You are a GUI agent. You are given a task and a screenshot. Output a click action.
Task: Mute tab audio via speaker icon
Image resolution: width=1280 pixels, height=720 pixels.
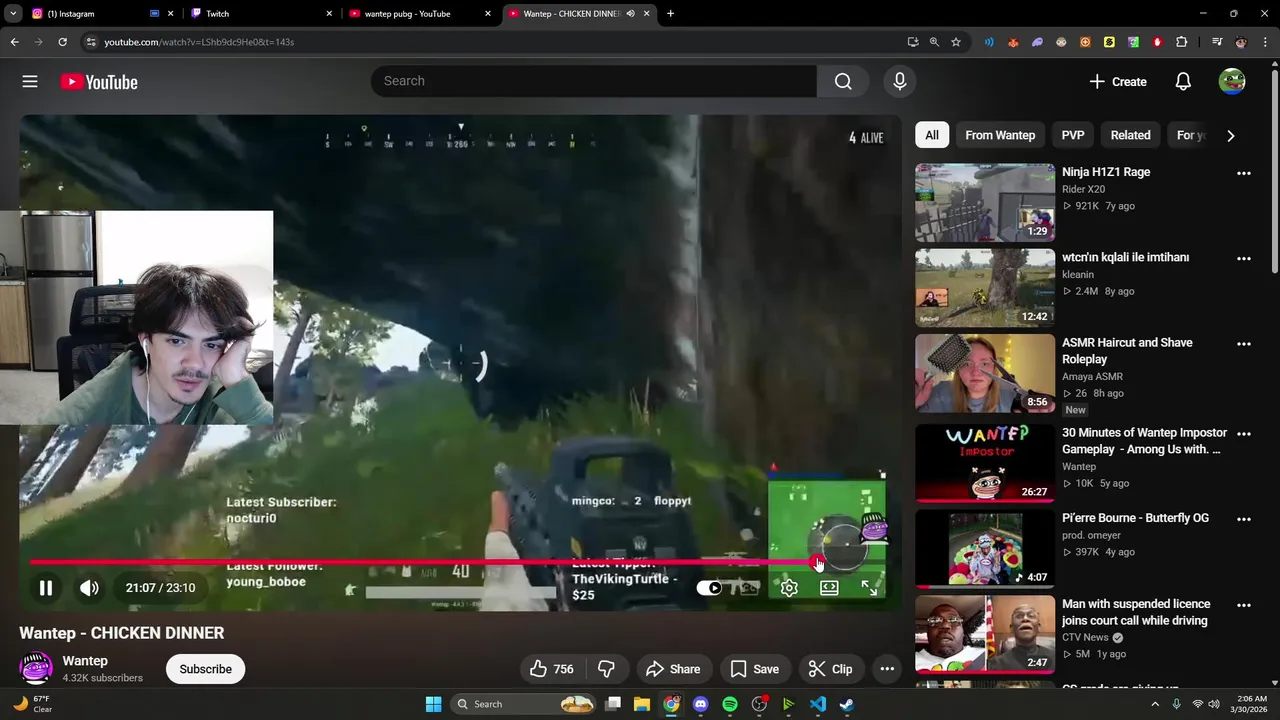click(x=631, y=14)
